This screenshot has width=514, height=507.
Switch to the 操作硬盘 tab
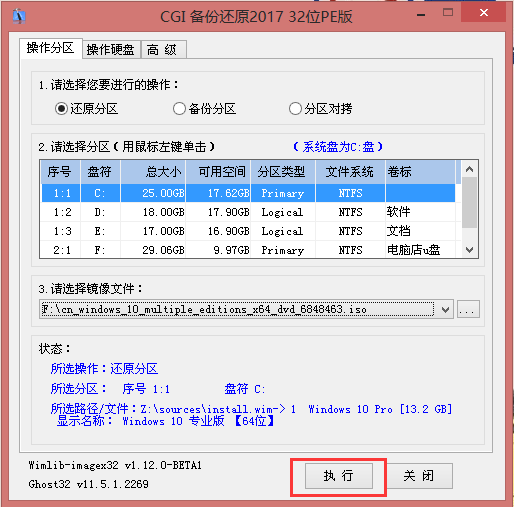point(111,50)
